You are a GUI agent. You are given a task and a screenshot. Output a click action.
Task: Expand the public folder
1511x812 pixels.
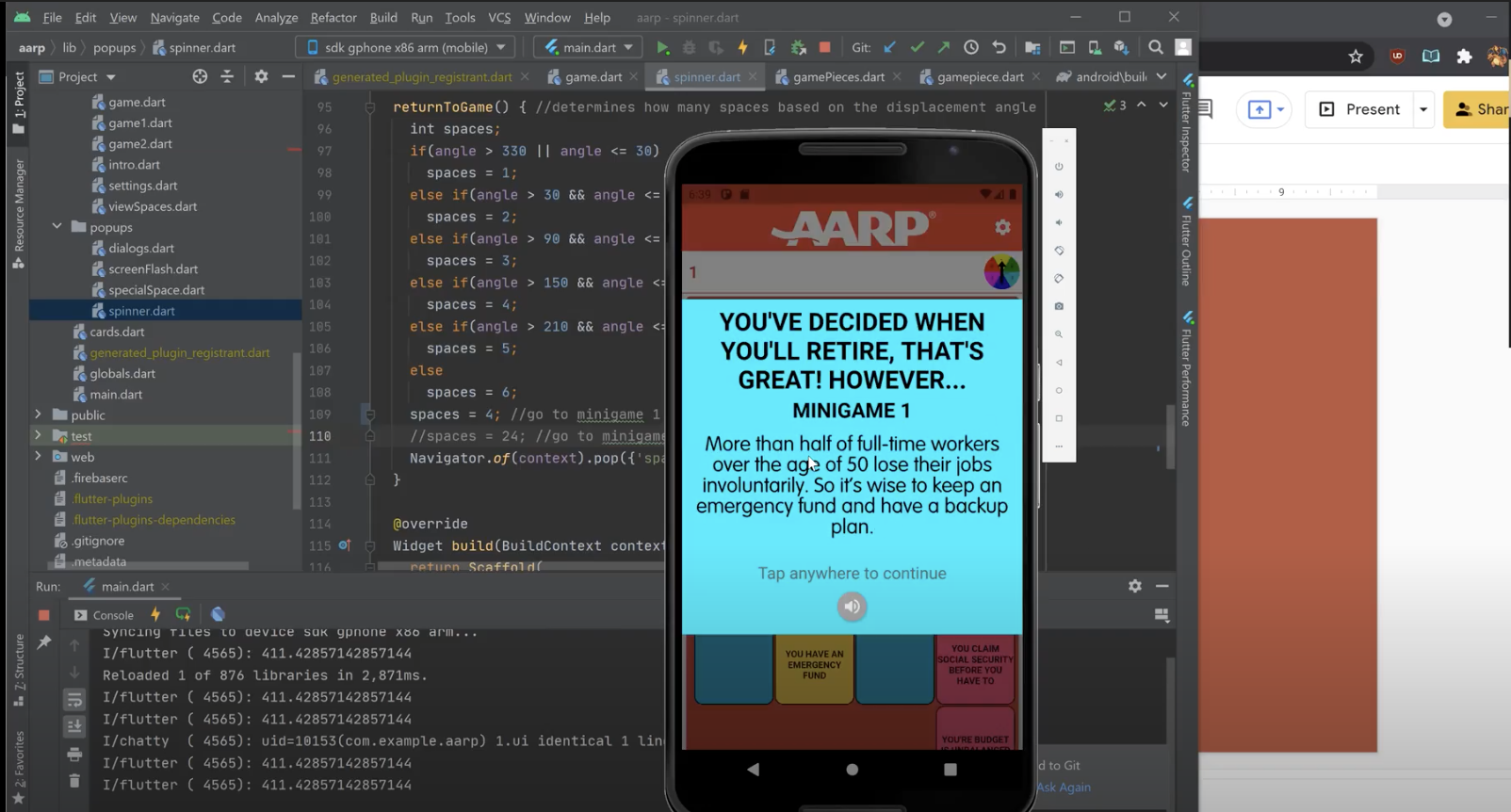tap(38, 414)
